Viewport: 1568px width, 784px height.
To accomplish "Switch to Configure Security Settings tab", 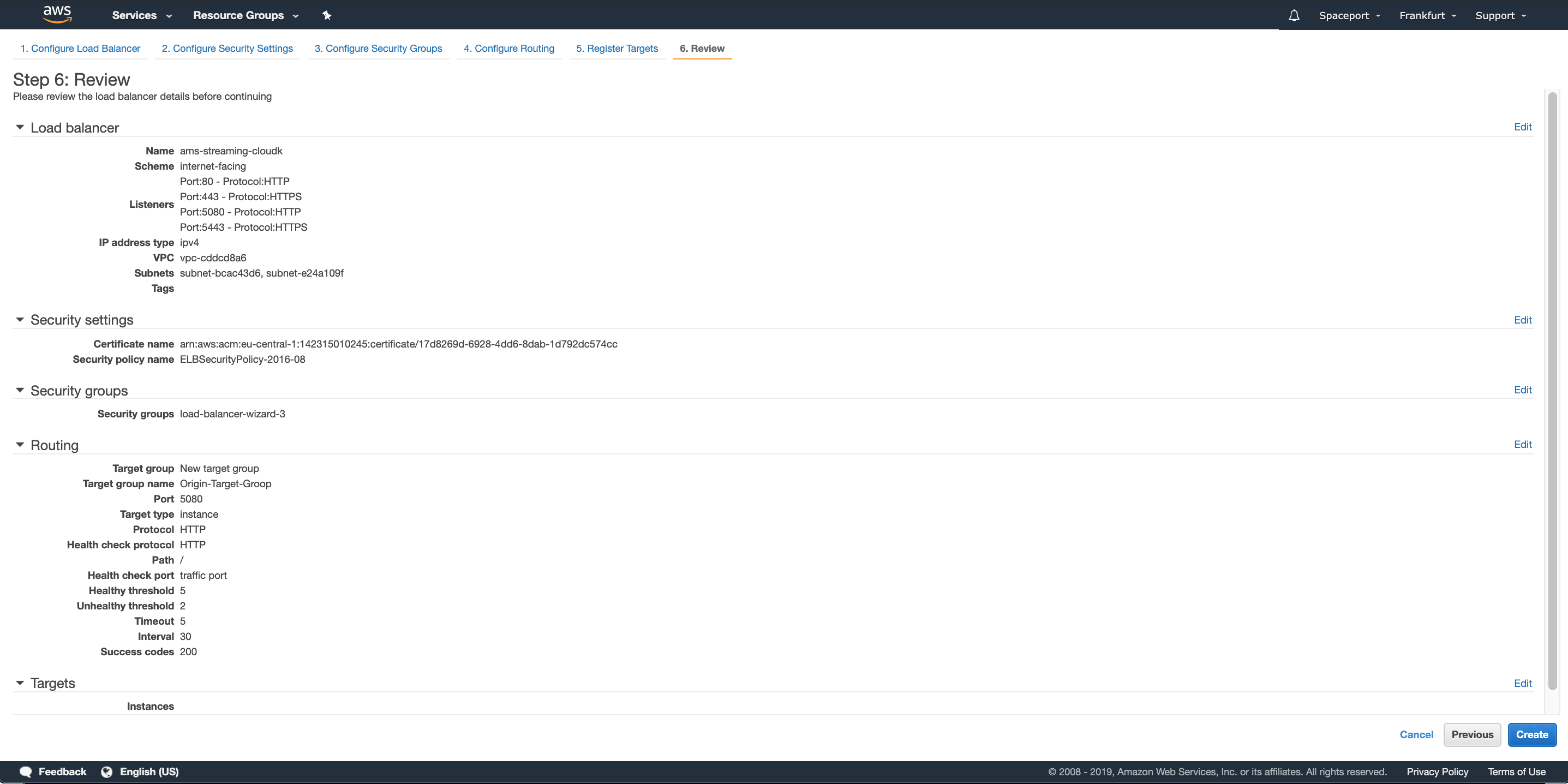I will [x=227, y=48].
